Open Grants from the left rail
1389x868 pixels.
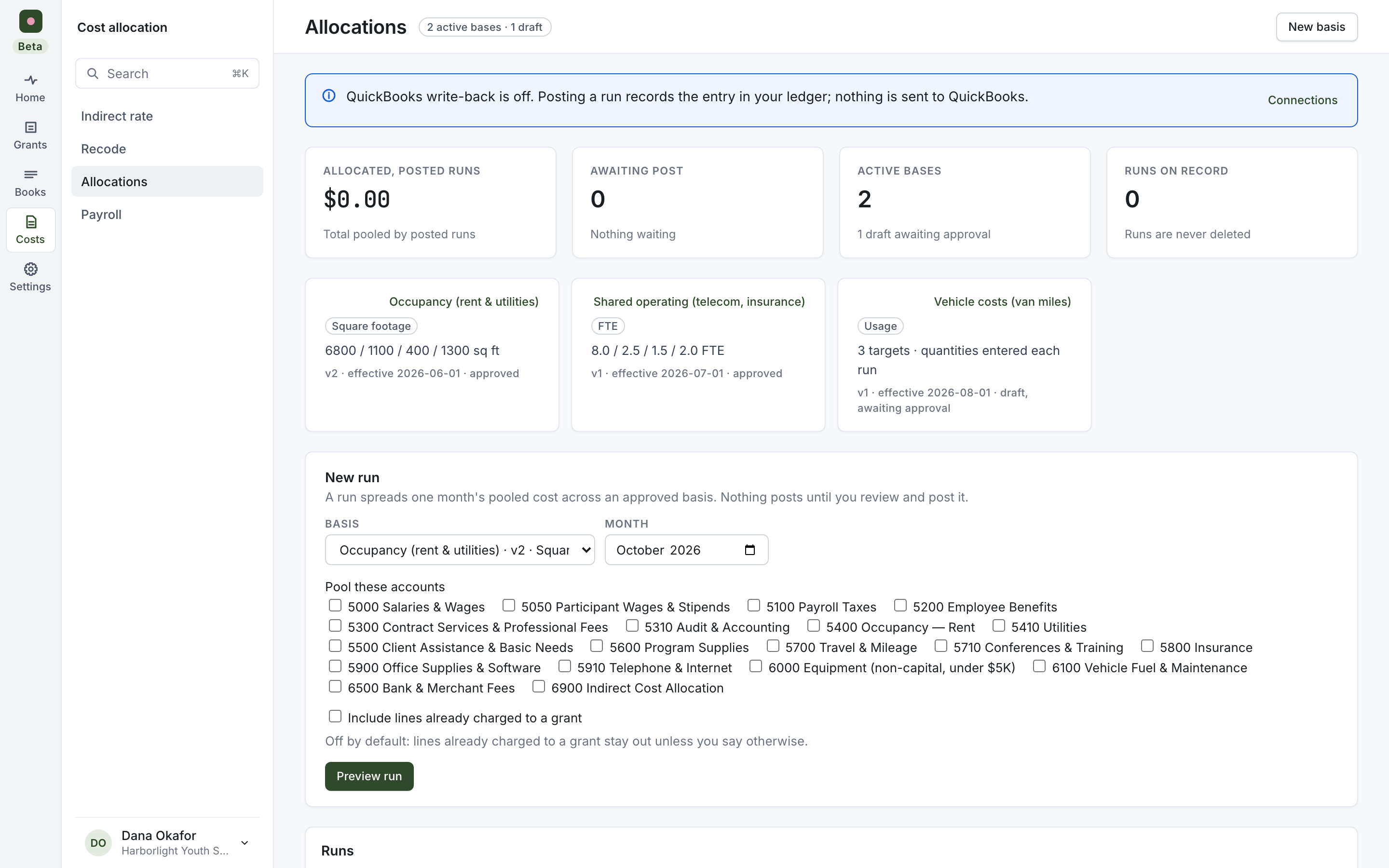30,136
